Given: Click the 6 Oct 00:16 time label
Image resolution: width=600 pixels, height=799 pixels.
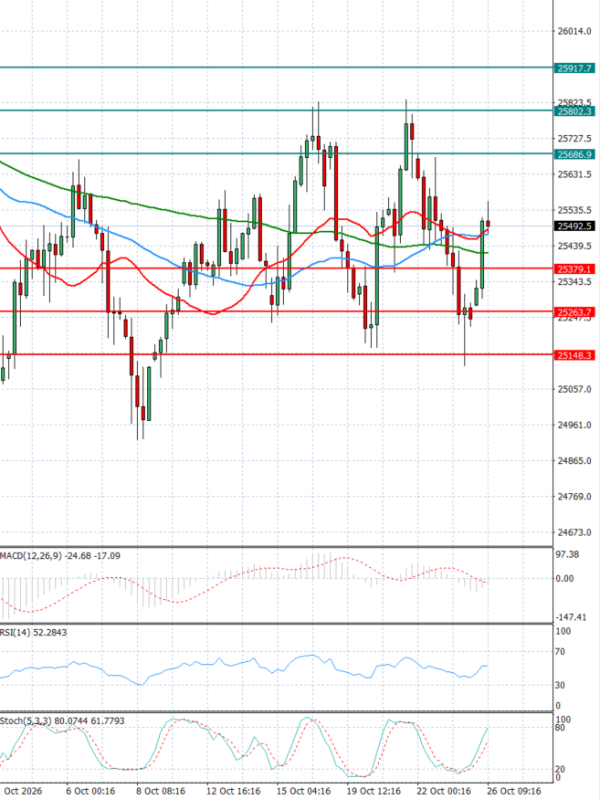Looking at the screenshot, I should point(90,791).
